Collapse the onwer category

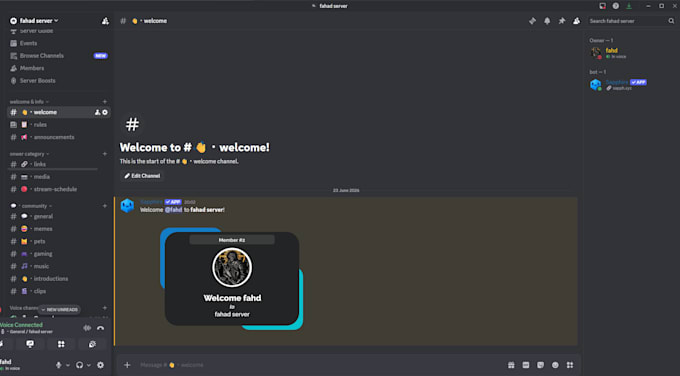click(x=29, y=154)
